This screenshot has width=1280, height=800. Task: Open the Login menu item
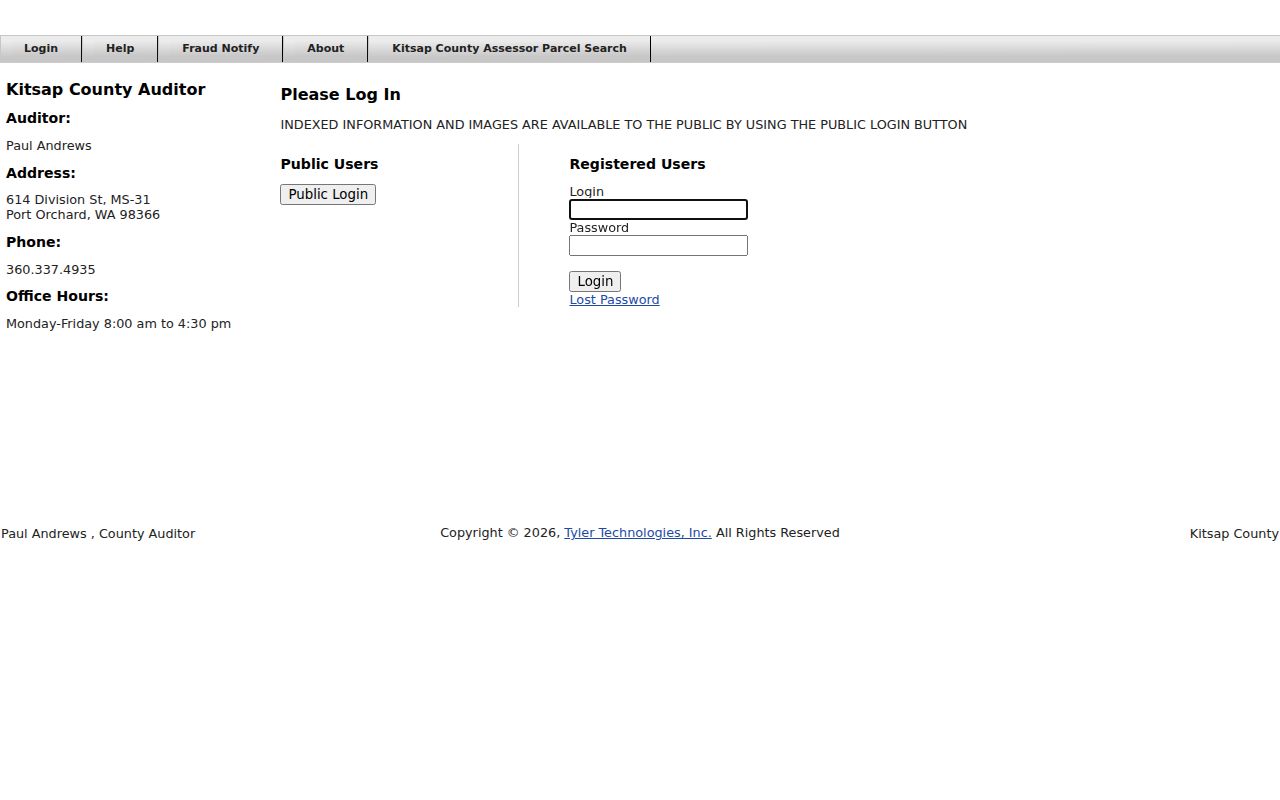(x=41, y=49)
